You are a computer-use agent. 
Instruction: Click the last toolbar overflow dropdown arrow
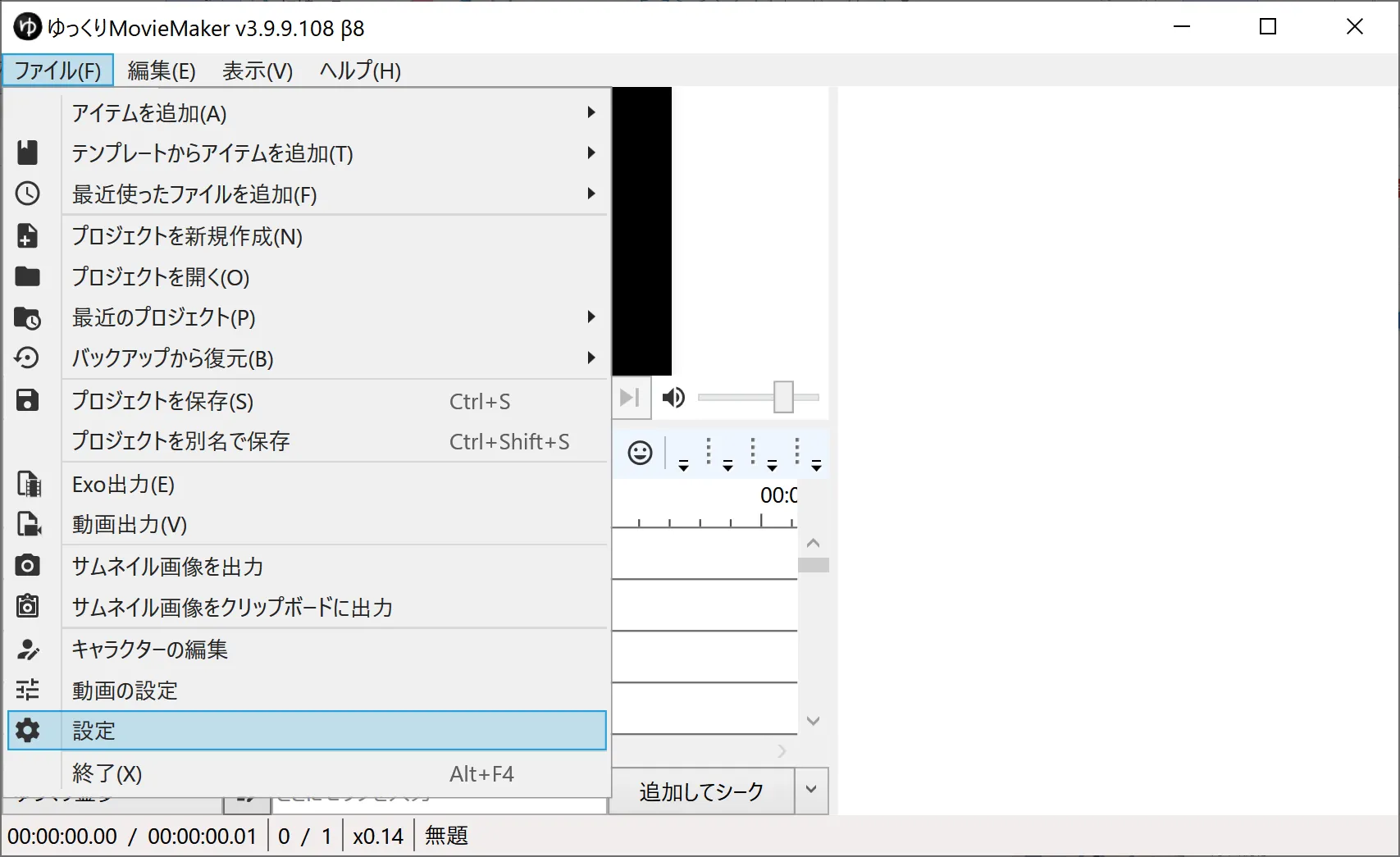(816, 466)
